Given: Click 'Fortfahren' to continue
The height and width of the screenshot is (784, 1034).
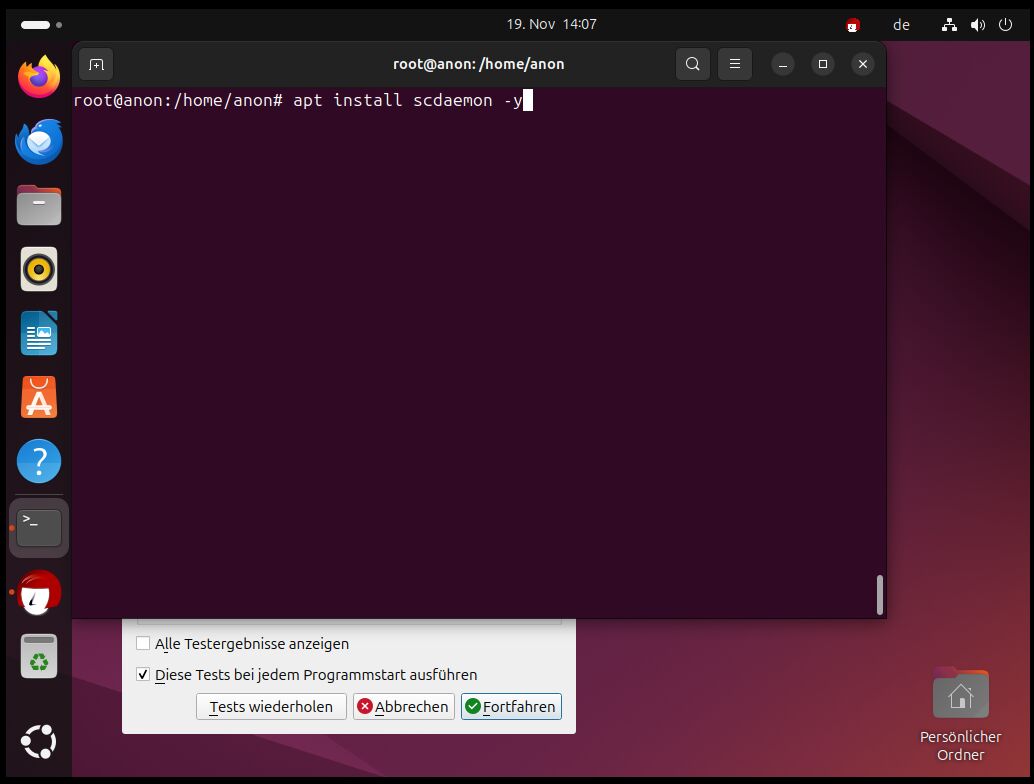Looking at the screenshot, I should (511, 706).
